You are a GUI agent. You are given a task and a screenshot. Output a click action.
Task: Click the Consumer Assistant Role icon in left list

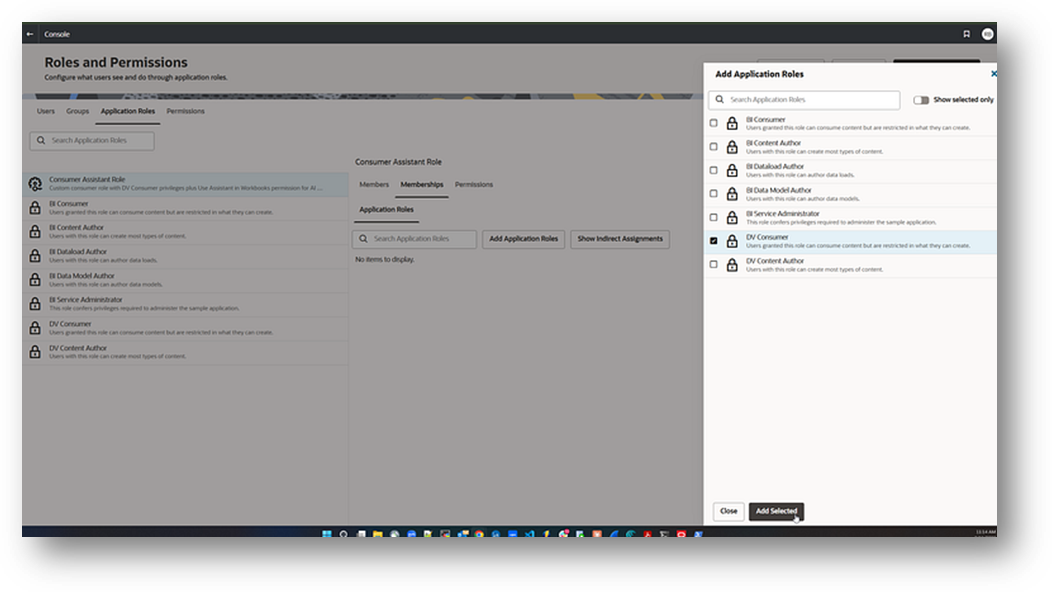click(35, 183)
